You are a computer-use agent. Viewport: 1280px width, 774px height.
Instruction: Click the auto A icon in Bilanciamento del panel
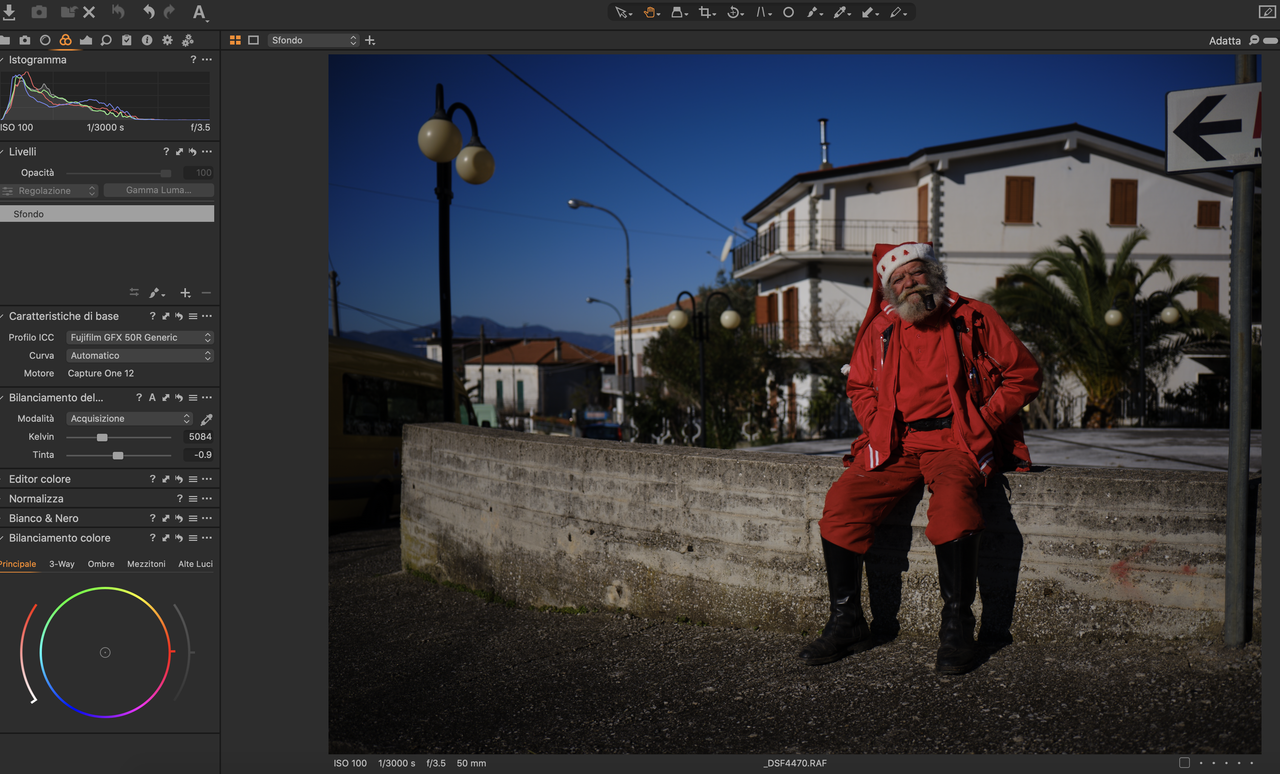(152, 398)
